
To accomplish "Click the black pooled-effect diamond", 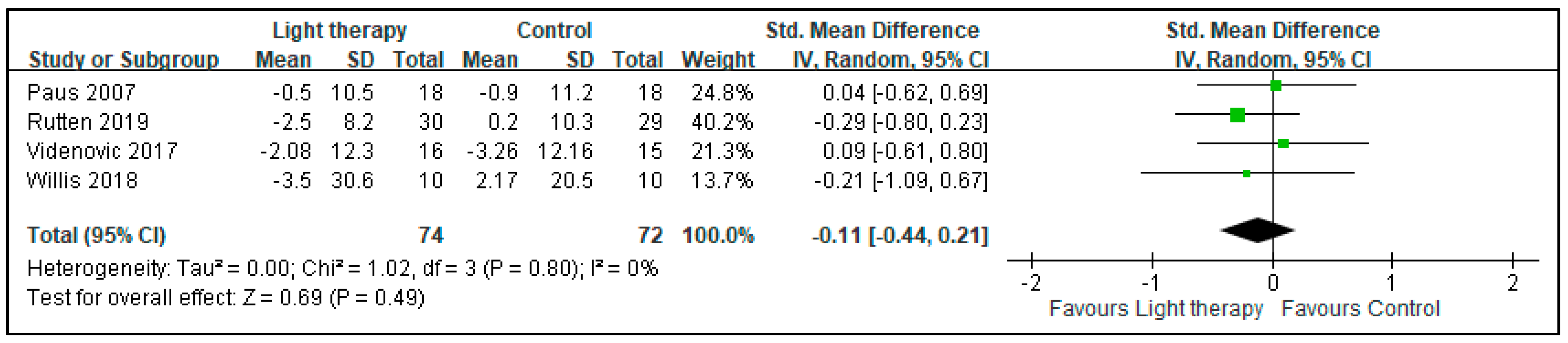I will click(x=1258, y=230).
